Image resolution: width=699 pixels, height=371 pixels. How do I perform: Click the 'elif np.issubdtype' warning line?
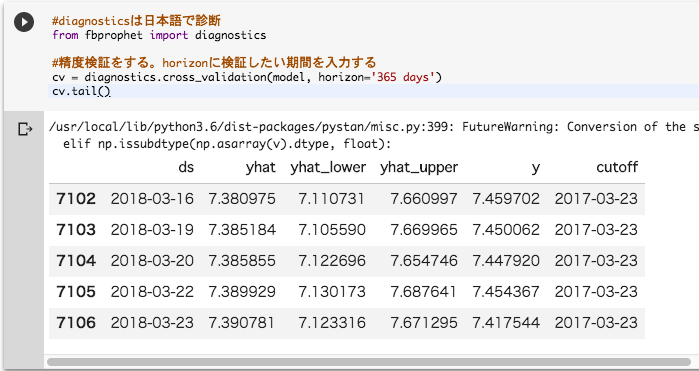[226, 144]
